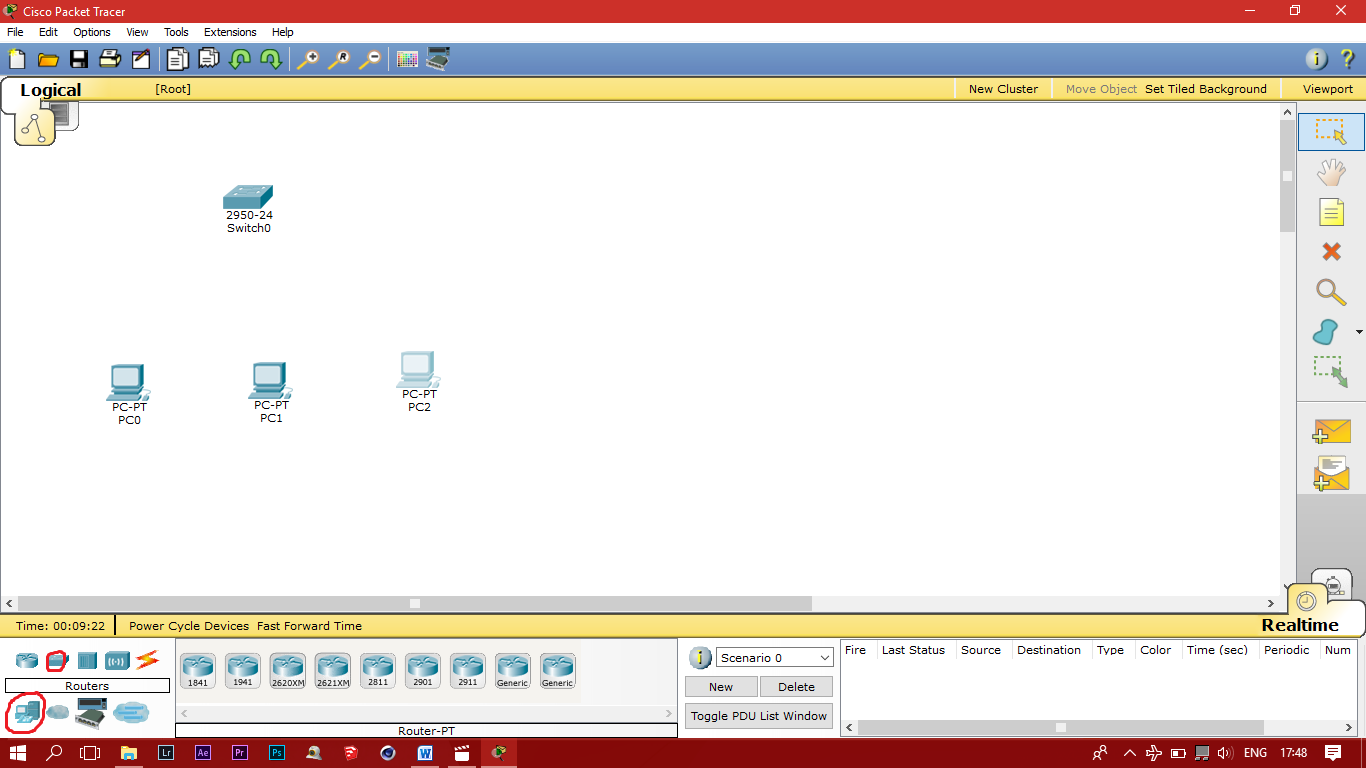Select PC2 on the workspace
This screenshot has width=1366, height=768.
click(x=418, y=370)
